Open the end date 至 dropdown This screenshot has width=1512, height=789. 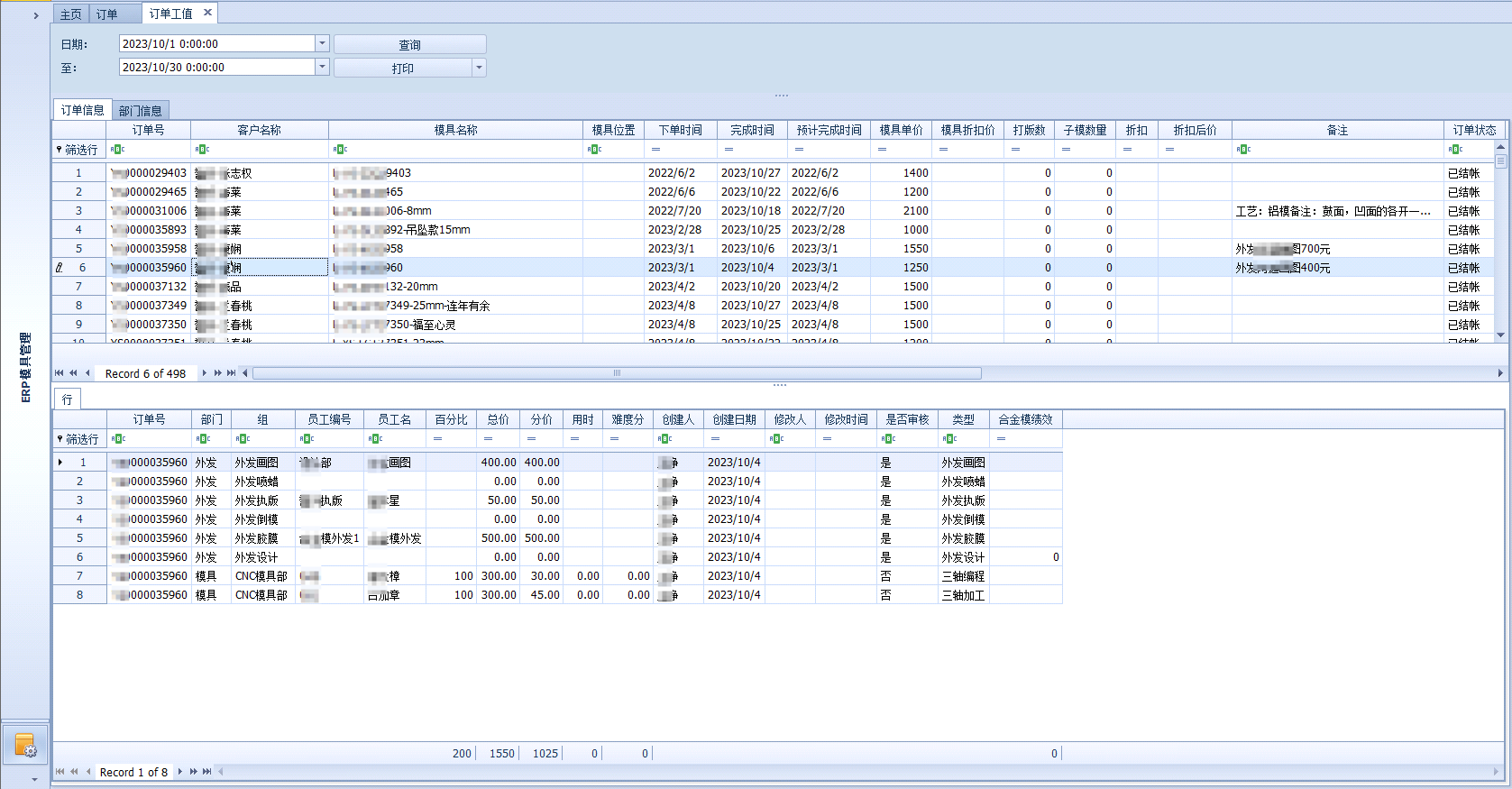(x=322, y=67)
